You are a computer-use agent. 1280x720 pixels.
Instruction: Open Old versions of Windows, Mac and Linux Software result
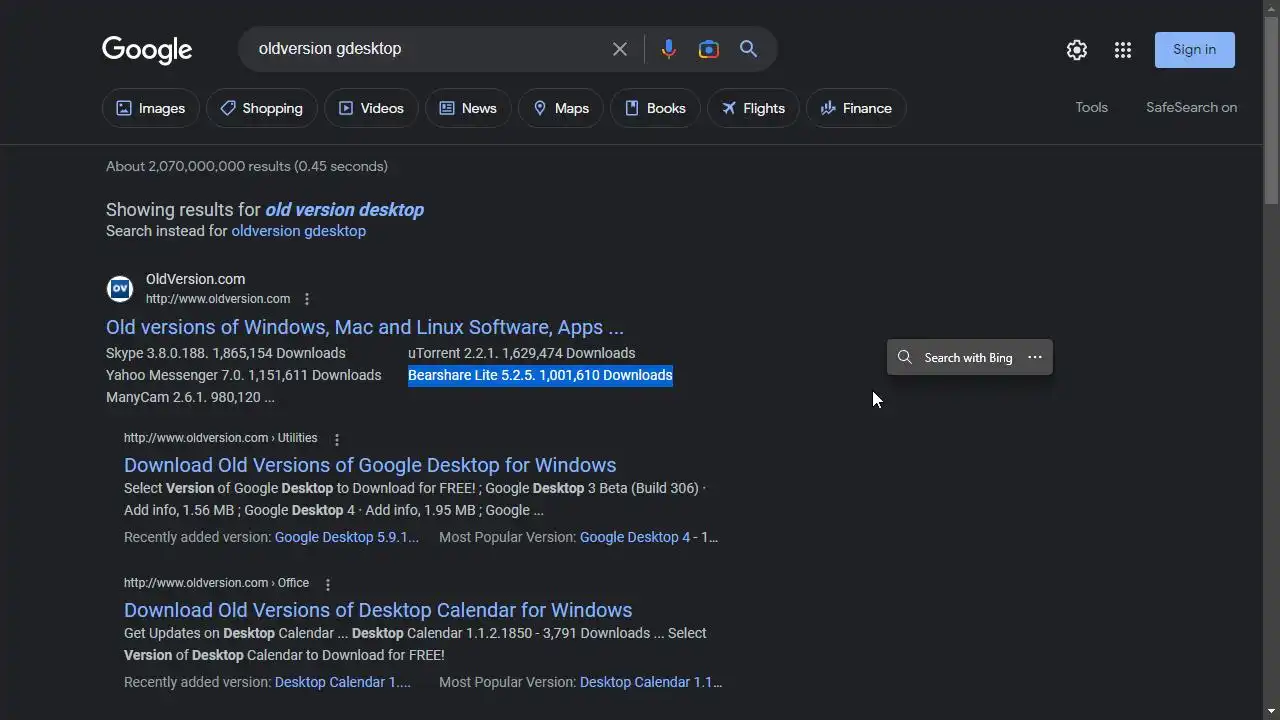click(x=365, y=327)
